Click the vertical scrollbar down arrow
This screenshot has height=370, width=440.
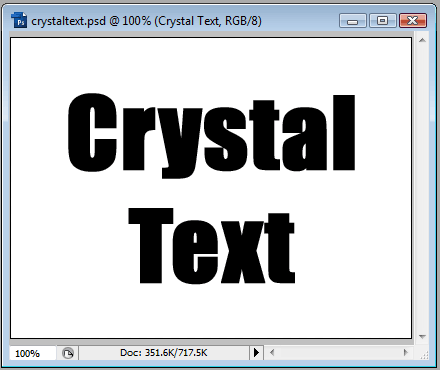point(422,337)
